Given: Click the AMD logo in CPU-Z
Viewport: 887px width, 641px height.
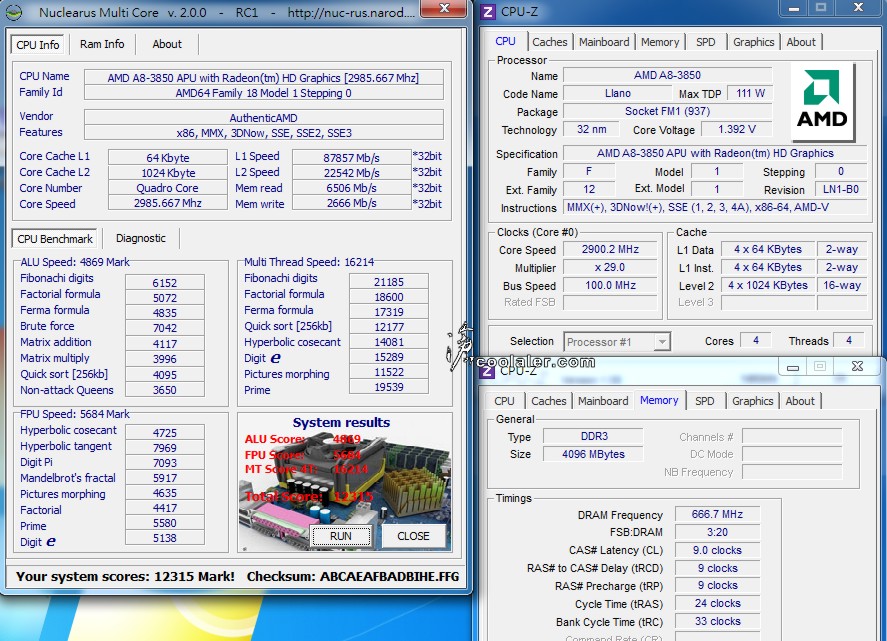Looking at the screenshot, I should pos(823,102).
